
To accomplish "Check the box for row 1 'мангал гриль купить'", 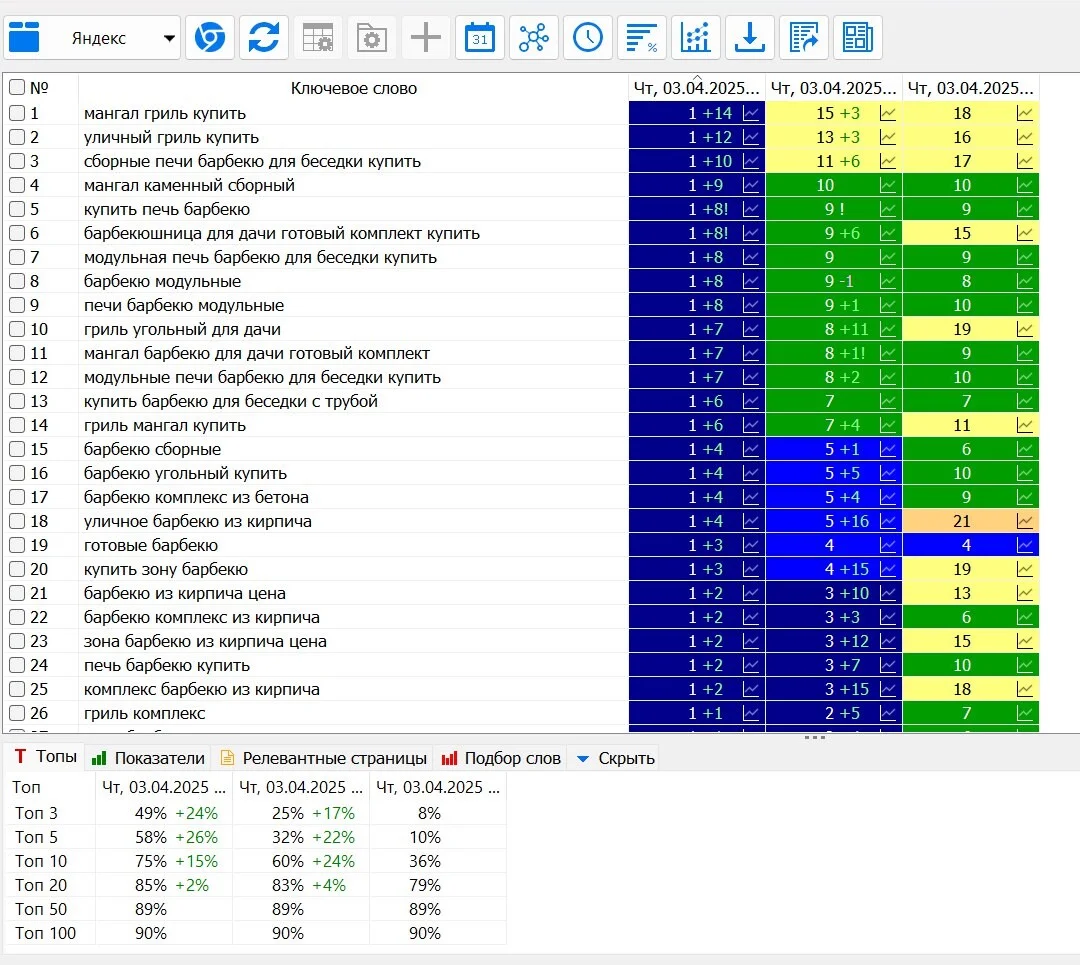I will coord(17,113).
